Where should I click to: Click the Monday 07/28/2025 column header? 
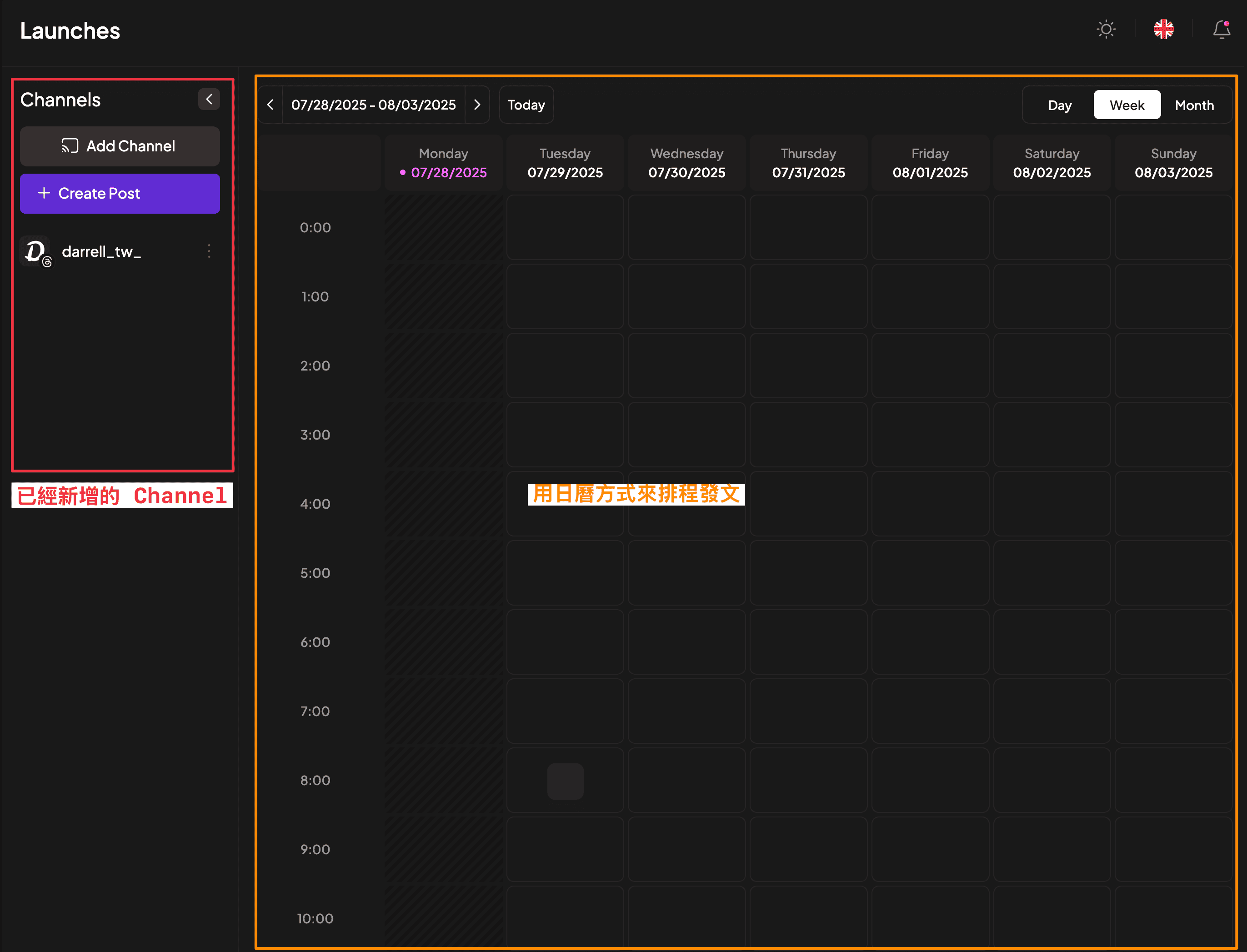pyautogui.click(x=444, y=163)
